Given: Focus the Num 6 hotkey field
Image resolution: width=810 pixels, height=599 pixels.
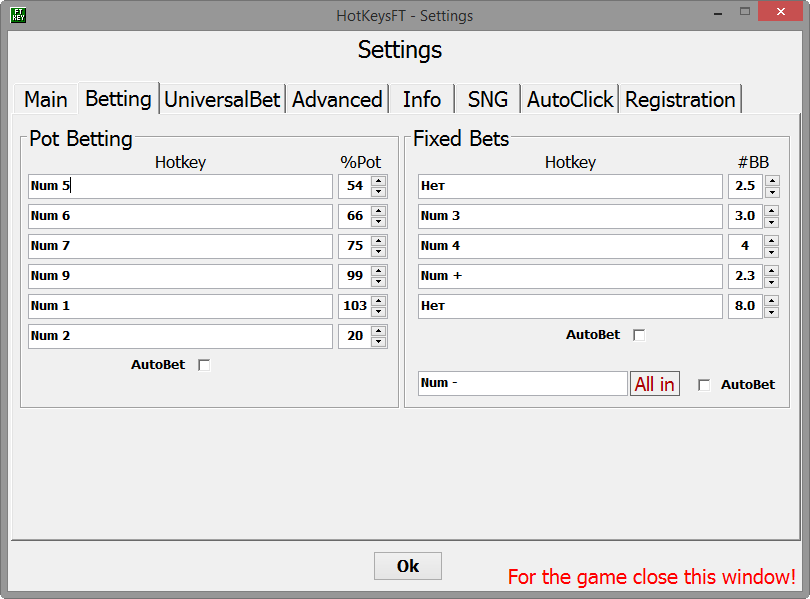Looking at the screenshot, I should click(x=180, y=216).
